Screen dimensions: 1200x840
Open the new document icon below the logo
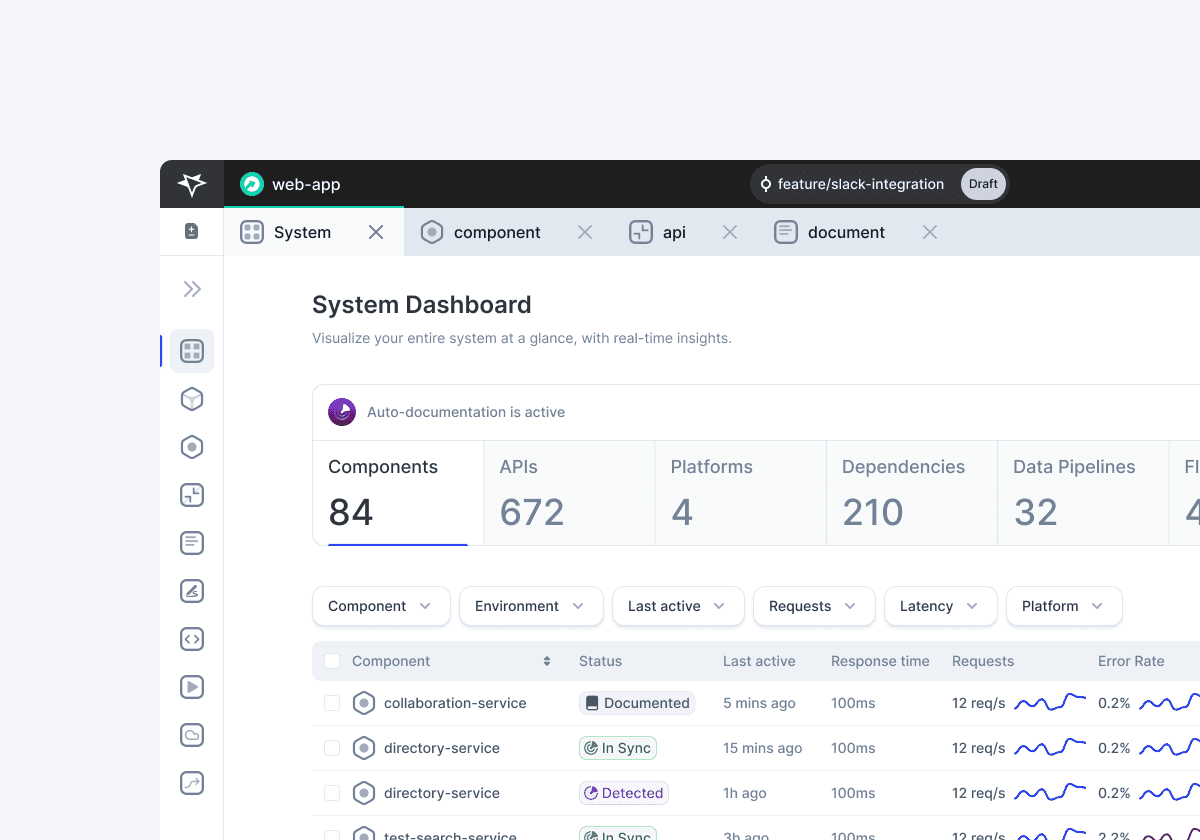(192, 232)
